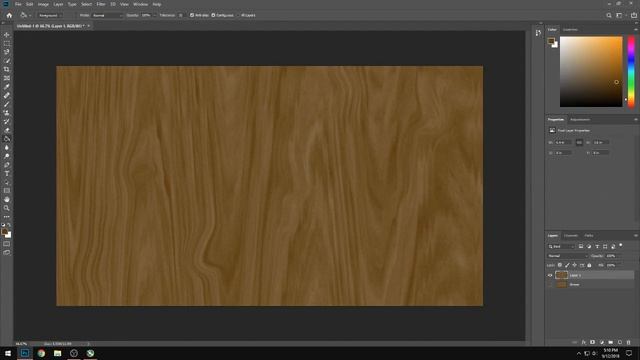Screen dimensions: 640x360
Task: Open the layer blend mode Normal dropdown
Action: coord(567,256)
